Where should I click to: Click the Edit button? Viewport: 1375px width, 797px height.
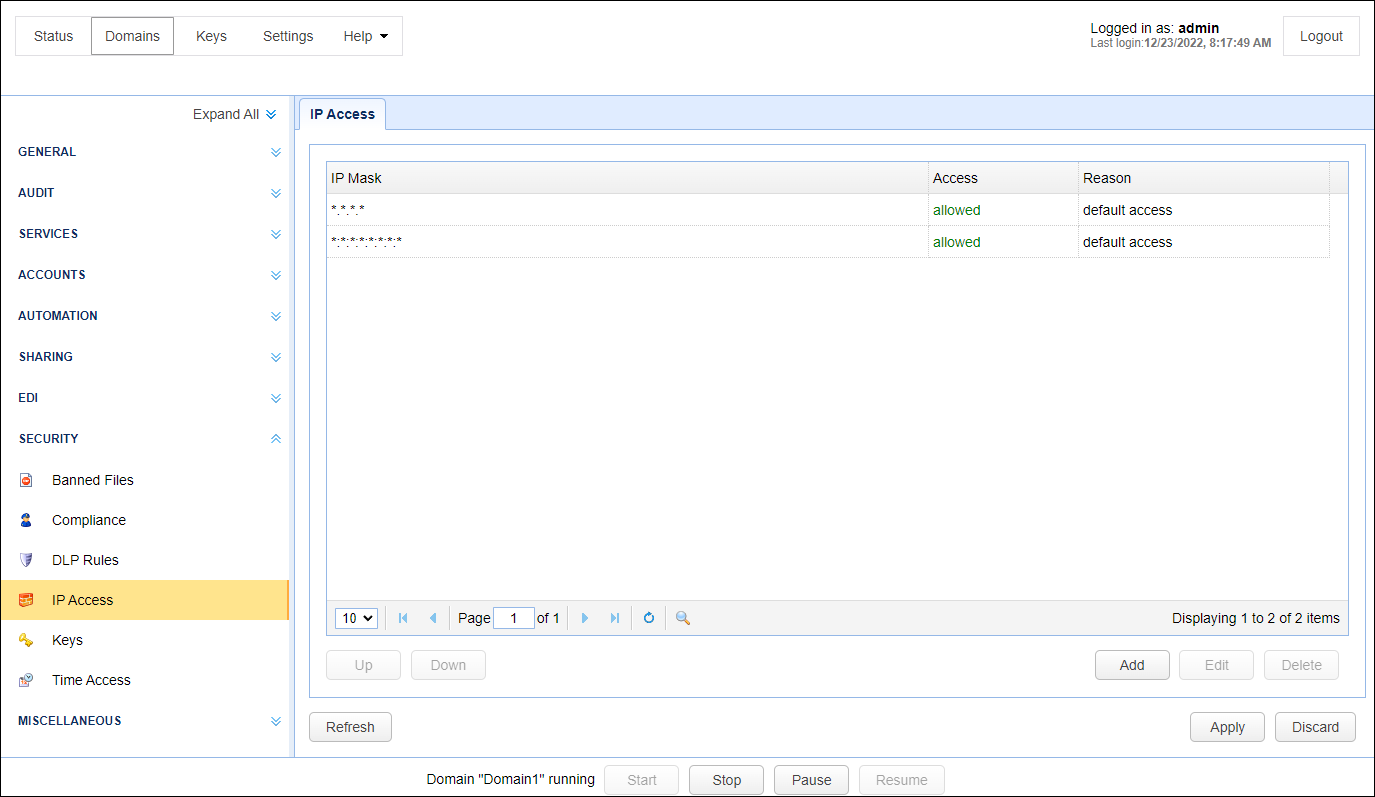(1216, 665)
